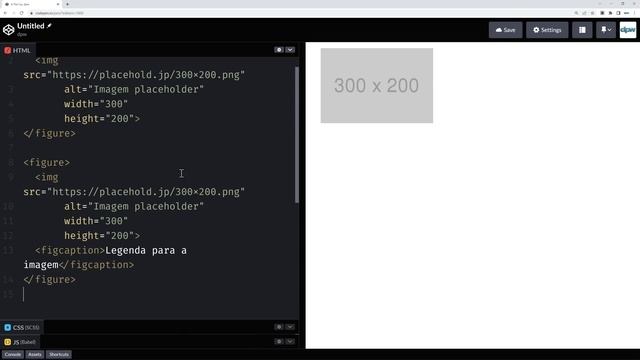Open the CSS editor settings gear
640x360 pixels.
tap(279, 327)
